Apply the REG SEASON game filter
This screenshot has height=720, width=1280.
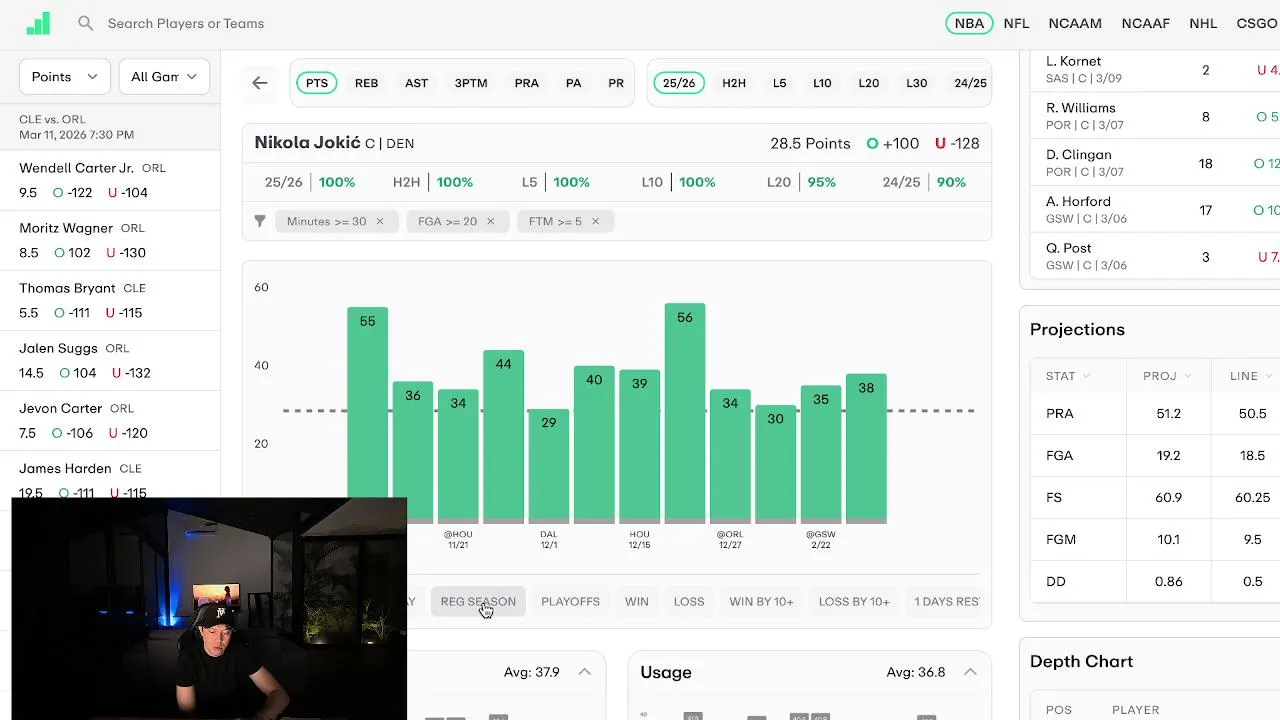(478, 601)
